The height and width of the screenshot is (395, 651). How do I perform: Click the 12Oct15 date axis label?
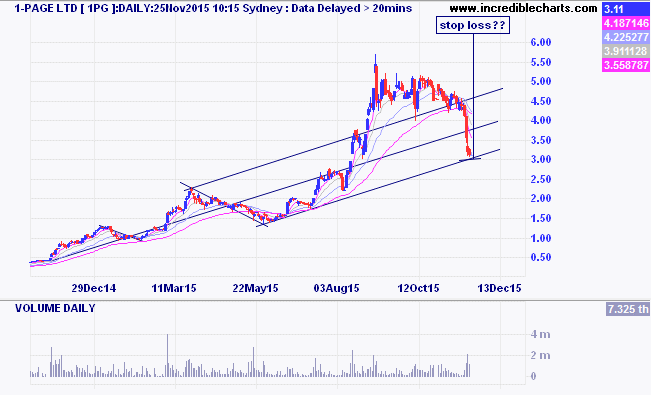(418, 288)
